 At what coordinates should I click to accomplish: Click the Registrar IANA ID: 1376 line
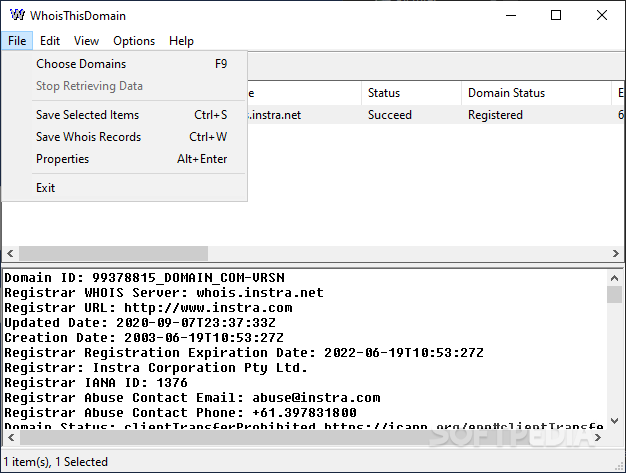click(96, 383)
